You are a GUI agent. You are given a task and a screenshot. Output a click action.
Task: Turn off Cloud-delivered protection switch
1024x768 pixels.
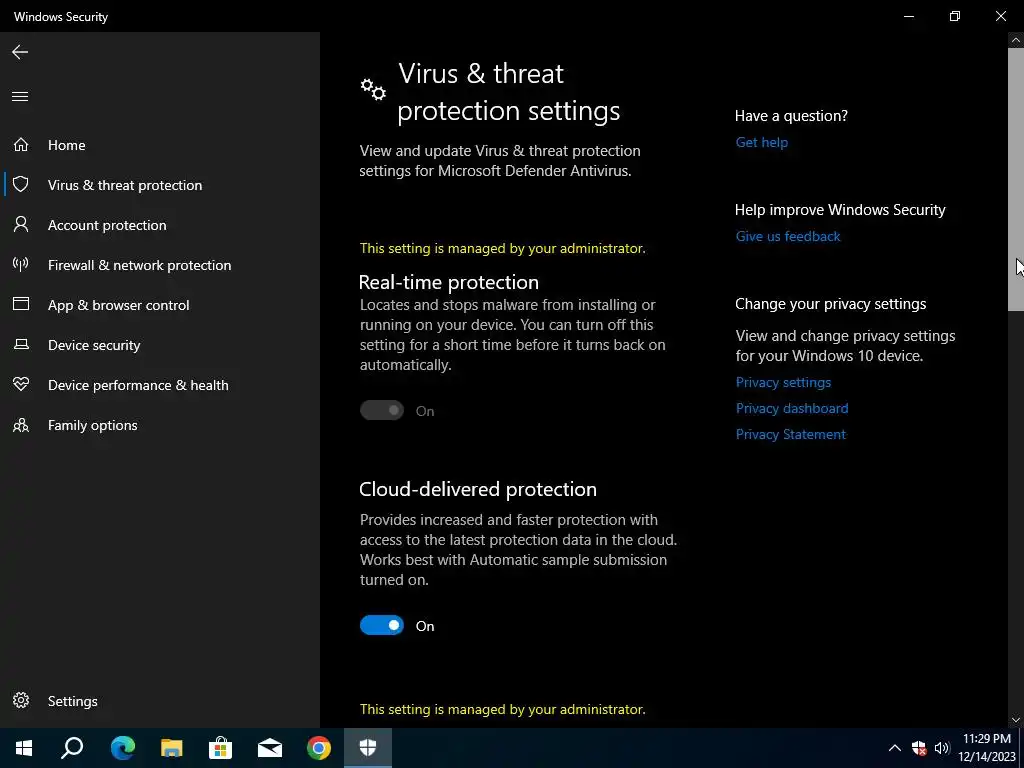[382, 626]
